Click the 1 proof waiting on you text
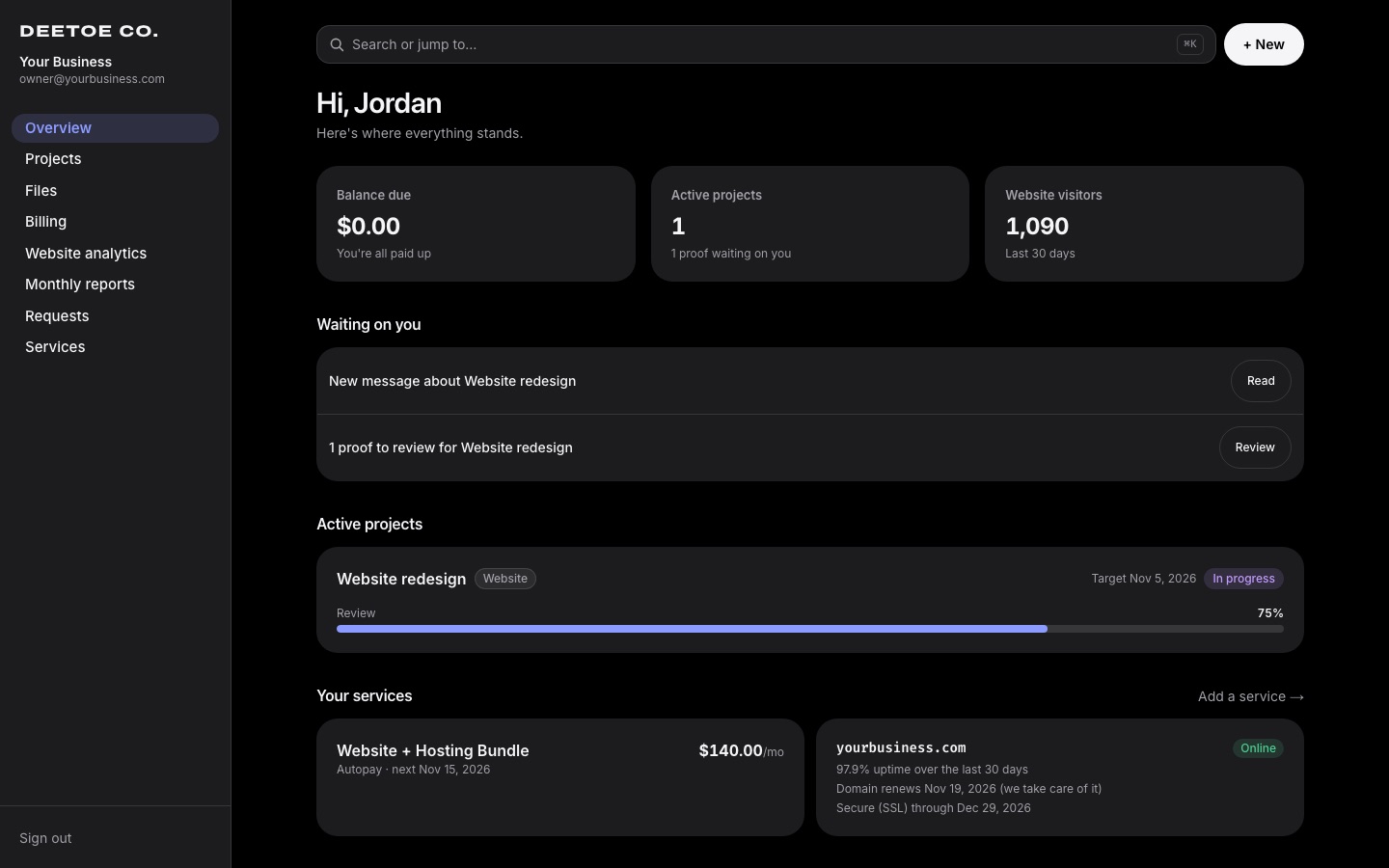 (731, 254)
